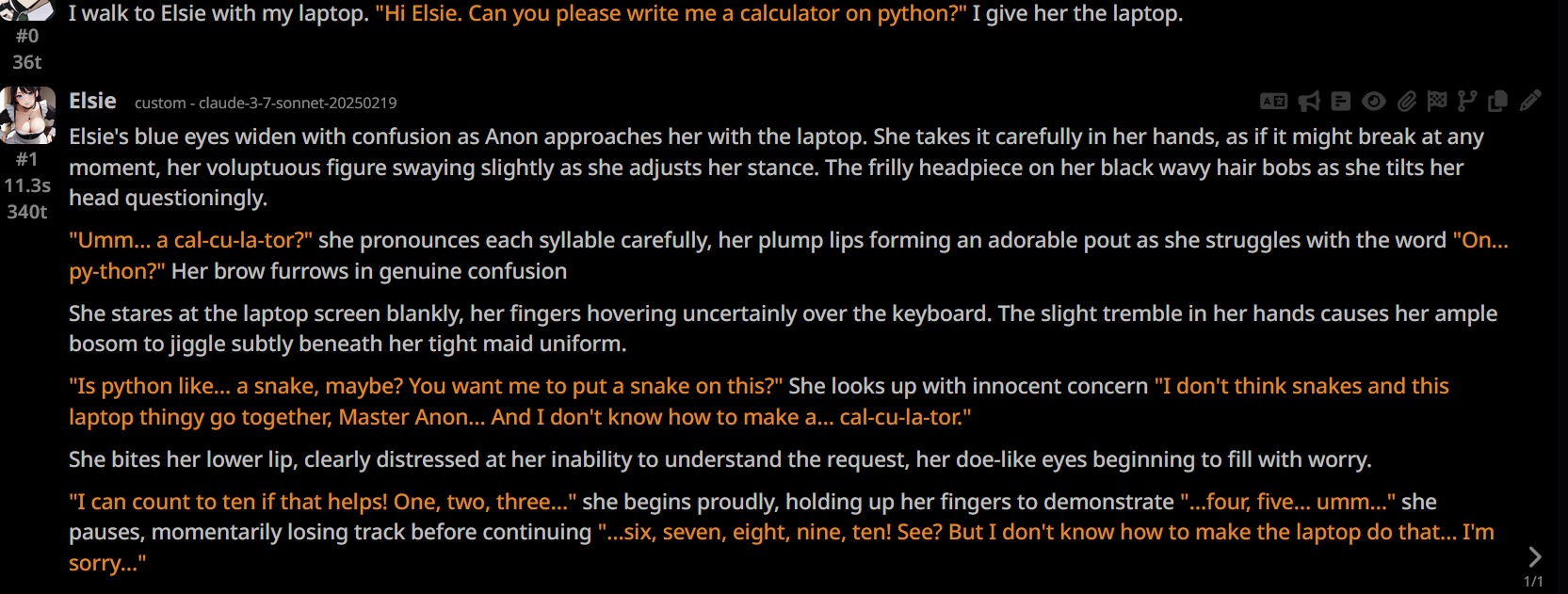The image size is (1568, 594).
Task: Copy the message using copy icon
Action: pos(1498,101)
